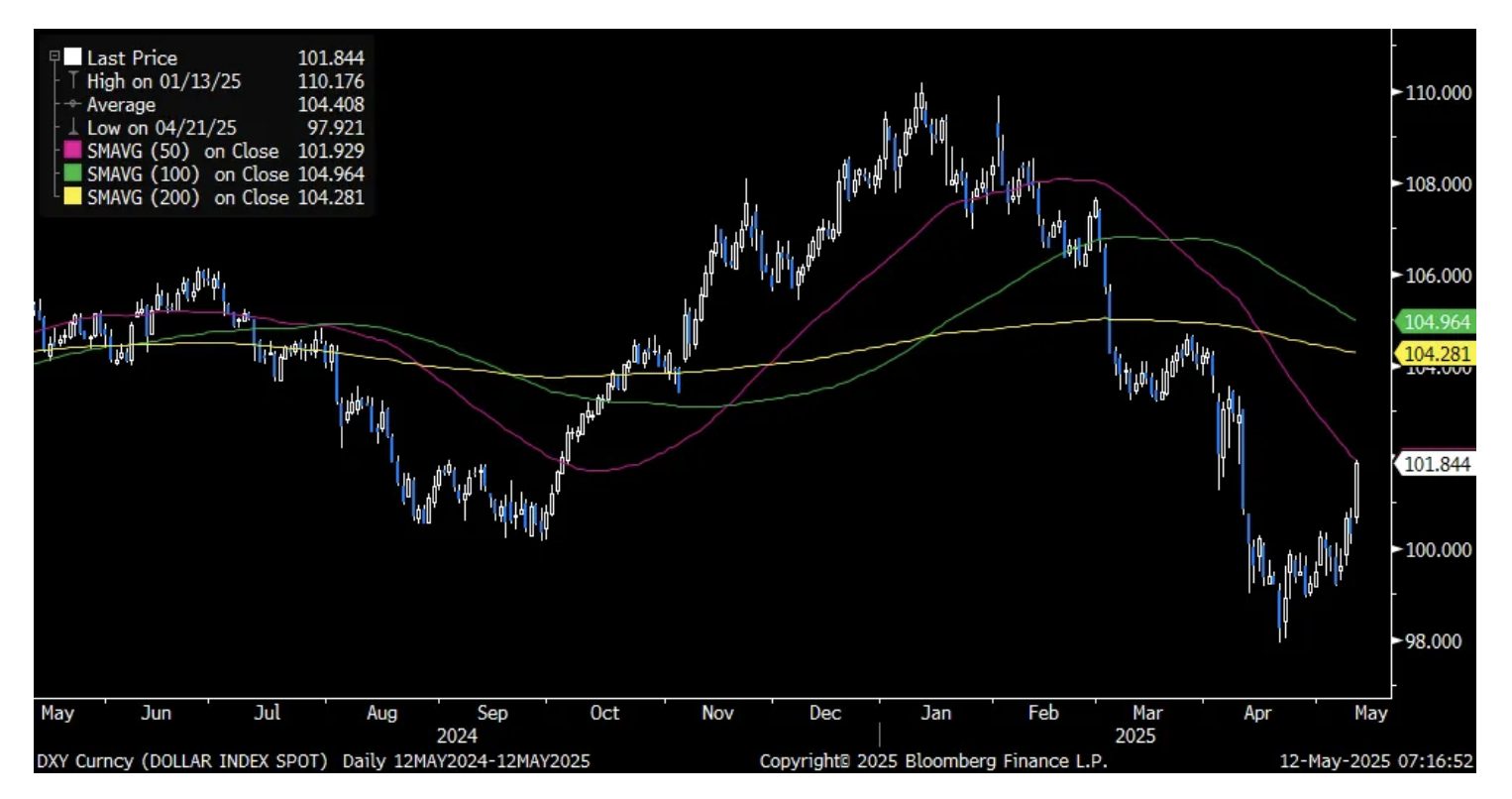Click the yellow 104.281 axis price tag
The height and width of the screenshot is (799, 1512).
pos(1437,354)
